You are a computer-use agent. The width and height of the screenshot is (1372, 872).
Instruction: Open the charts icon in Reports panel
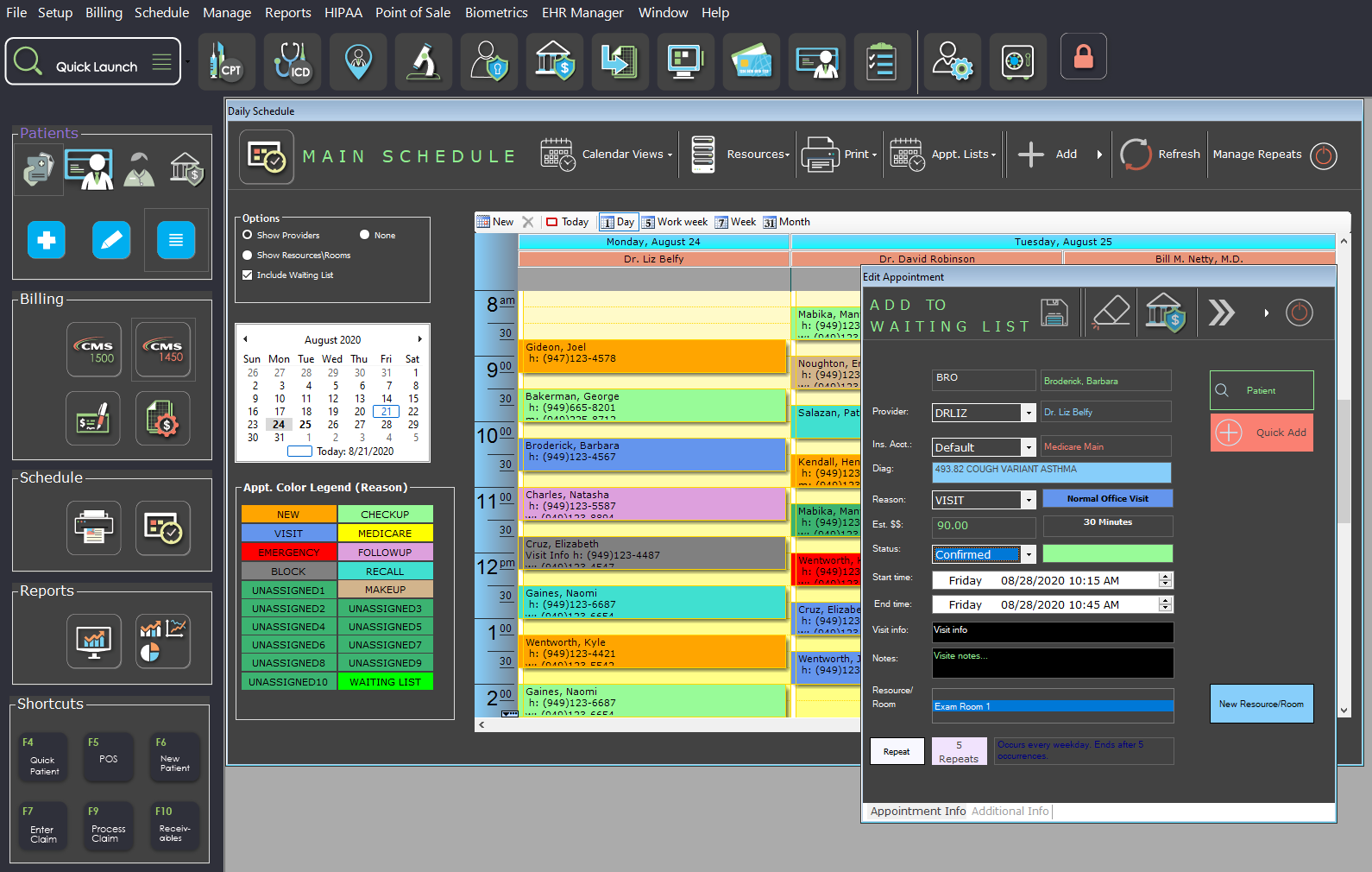pos(163,641)
